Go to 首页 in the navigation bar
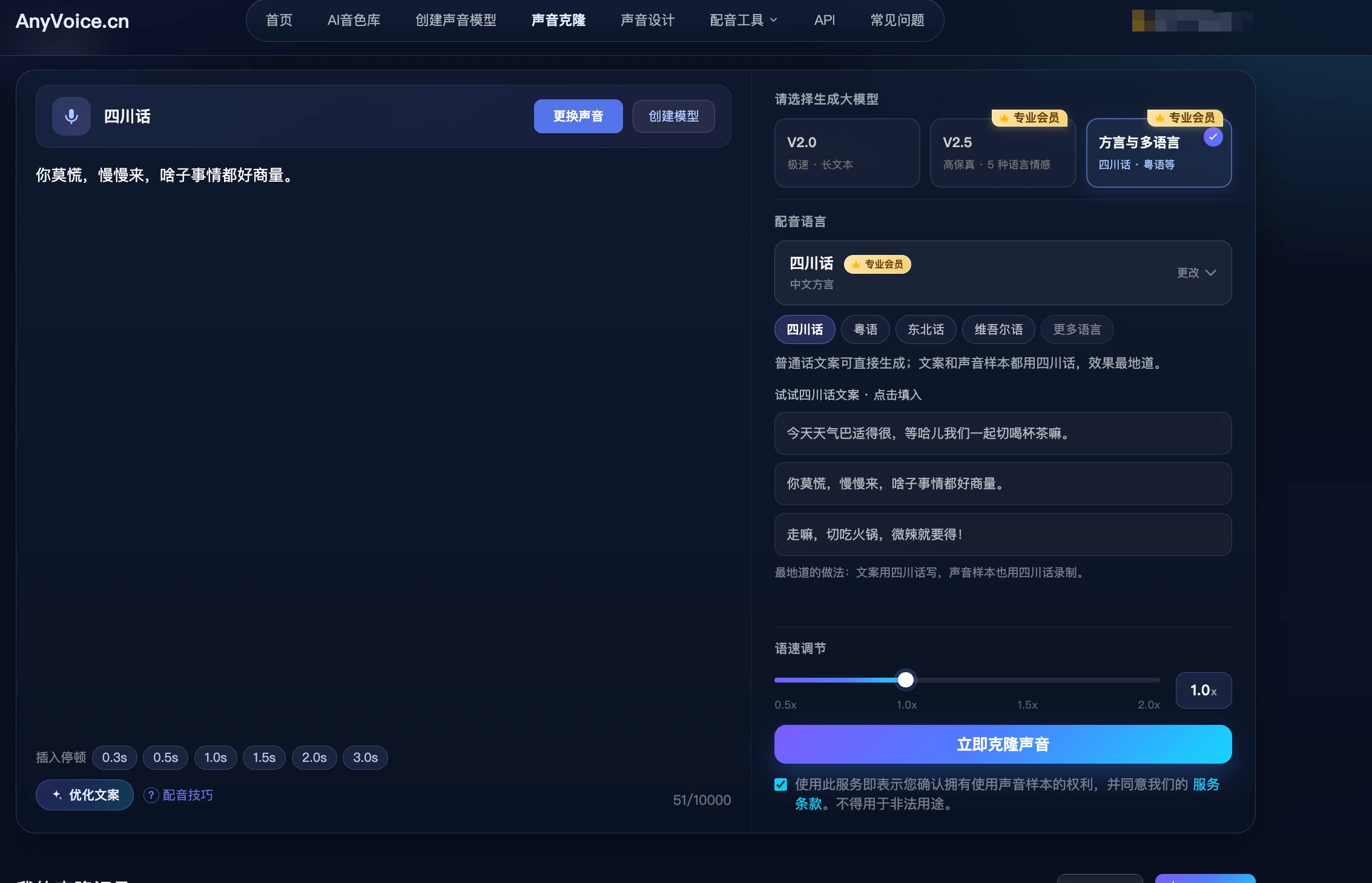Image resolution: width=1372 pixels, height=883 pixels. coord(279,21)
